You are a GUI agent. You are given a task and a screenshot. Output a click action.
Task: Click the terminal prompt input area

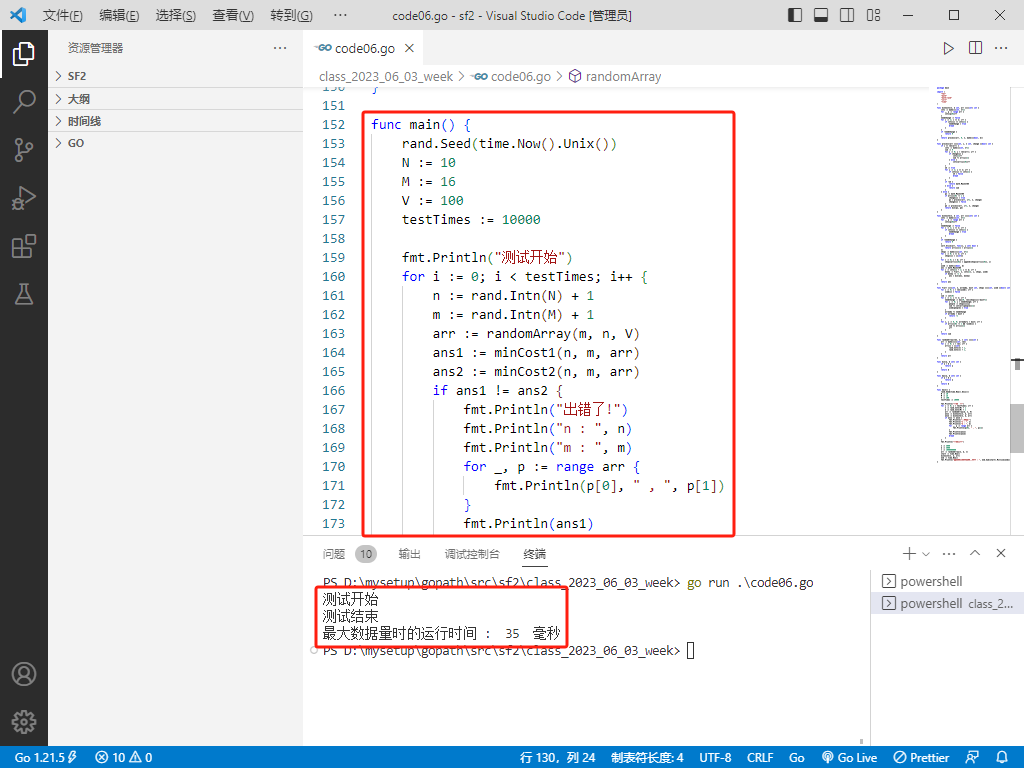tap(690, 650)
